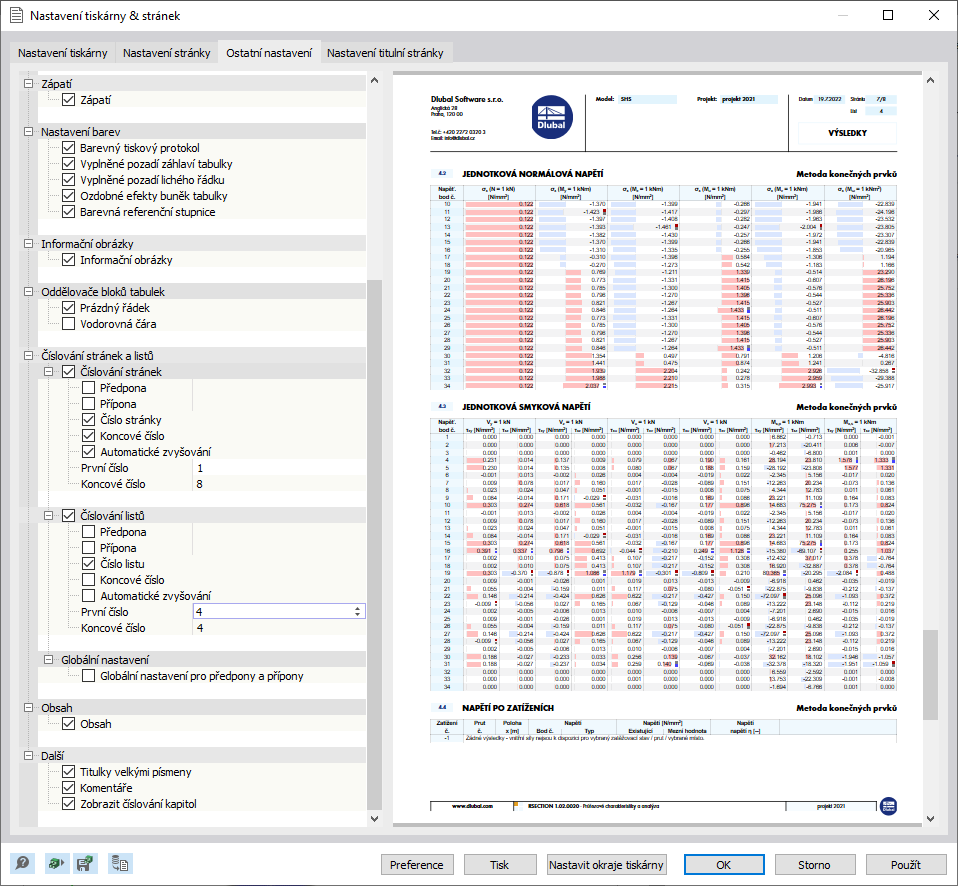Click small Dlubal logo in preview footer

[x=888, y=806]
